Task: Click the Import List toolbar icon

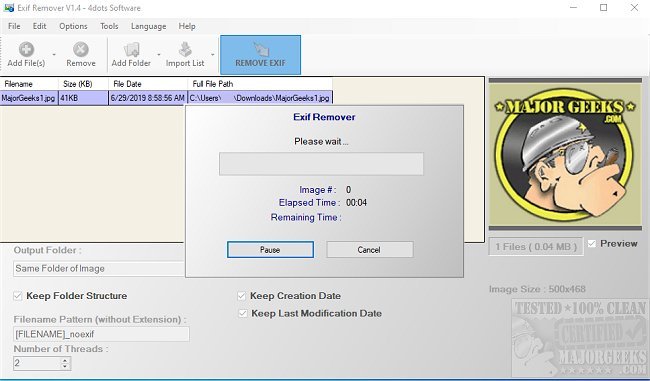Action: [x=185, y=50]
